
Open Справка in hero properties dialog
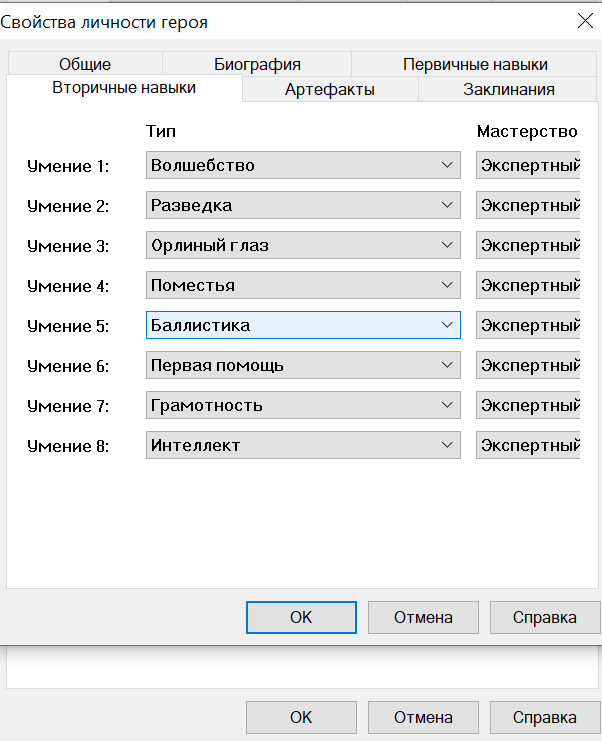(545, 617)
